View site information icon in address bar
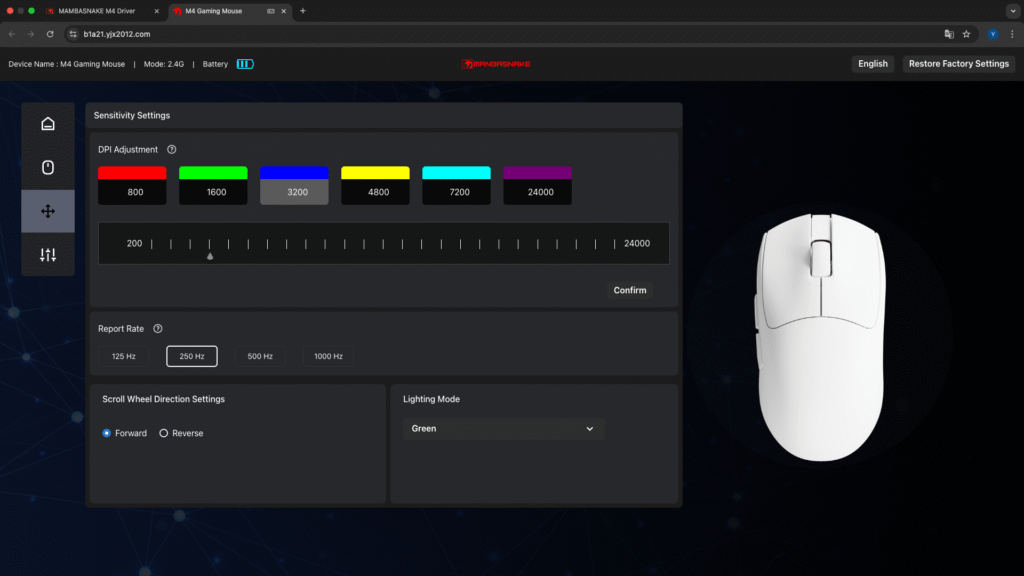The width and height of the screenshot is (1024, 576). click(x=73, y=34)
